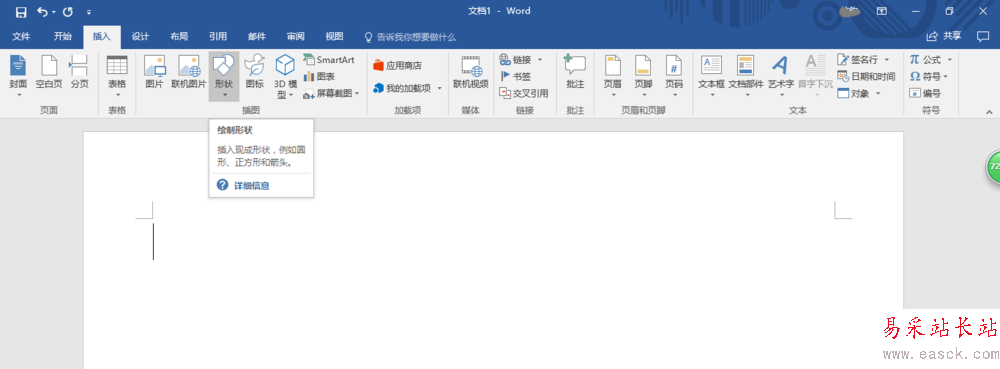Insert a 文本框 text box

[x=711, y=76]
